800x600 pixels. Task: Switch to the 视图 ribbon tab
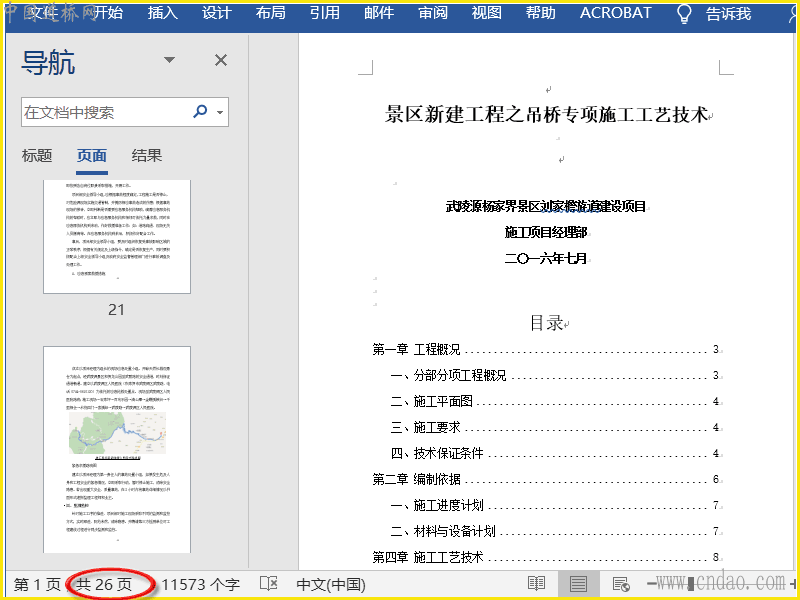(x=487, y=13)
